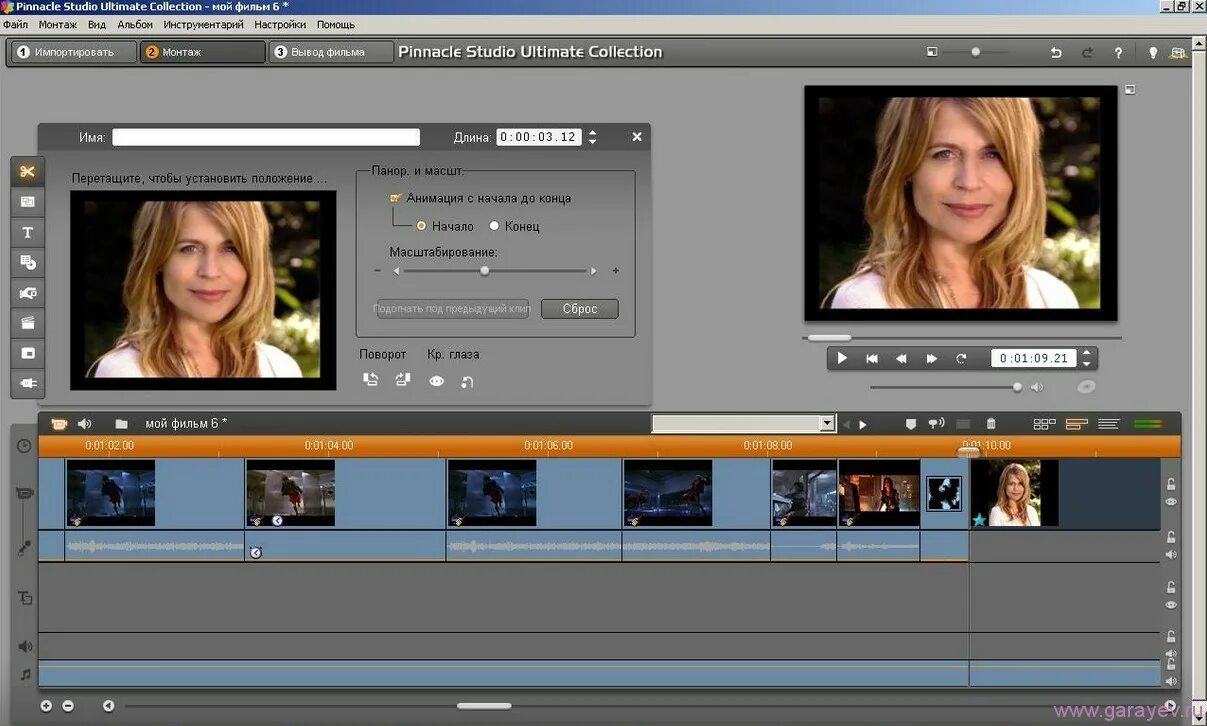Open the camera frame grab tool
1207x726 pixels.
click(27, 293)
